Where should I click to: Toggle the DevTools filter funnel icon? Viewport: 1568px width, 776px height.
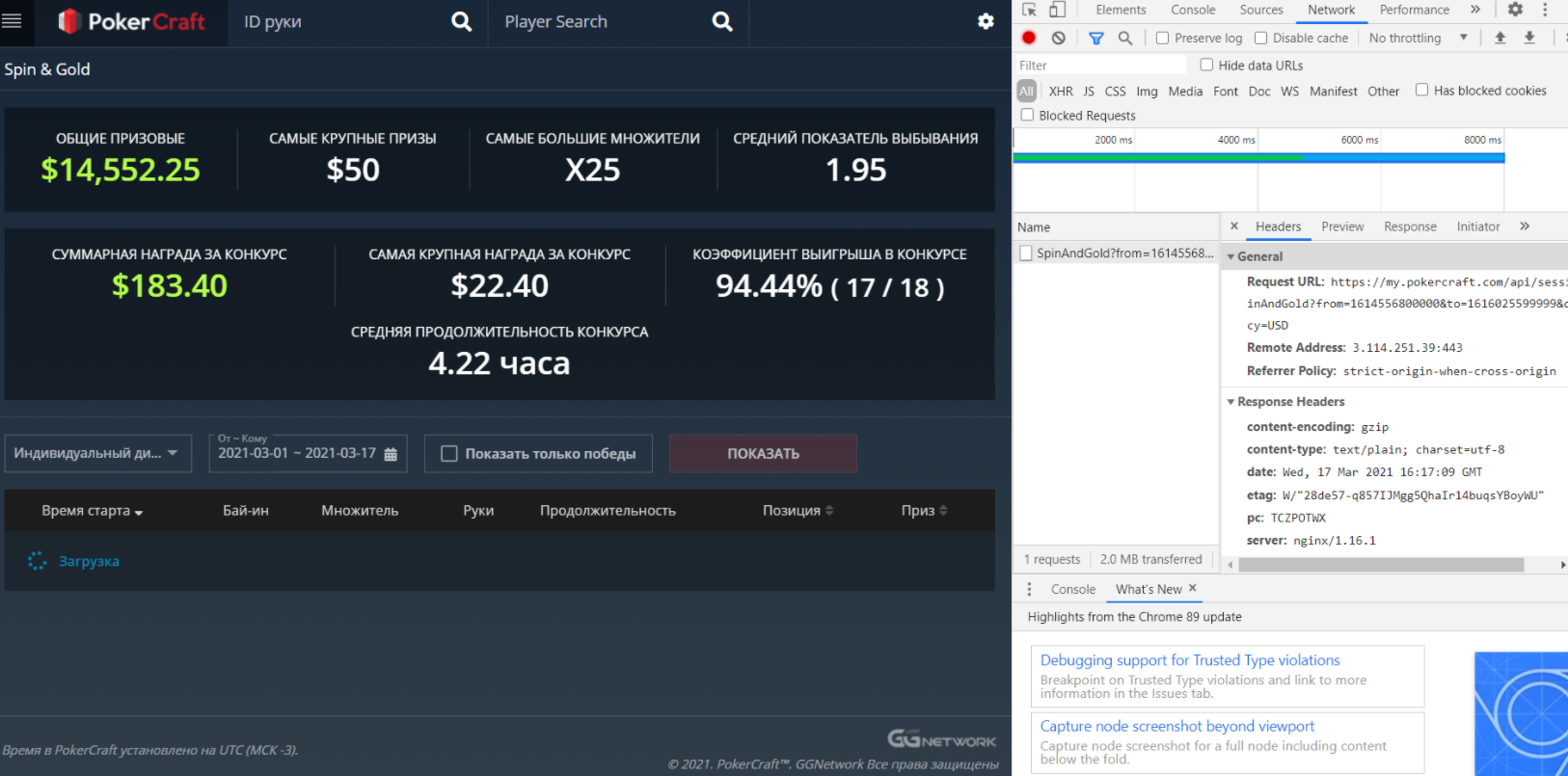(1096, 38)
